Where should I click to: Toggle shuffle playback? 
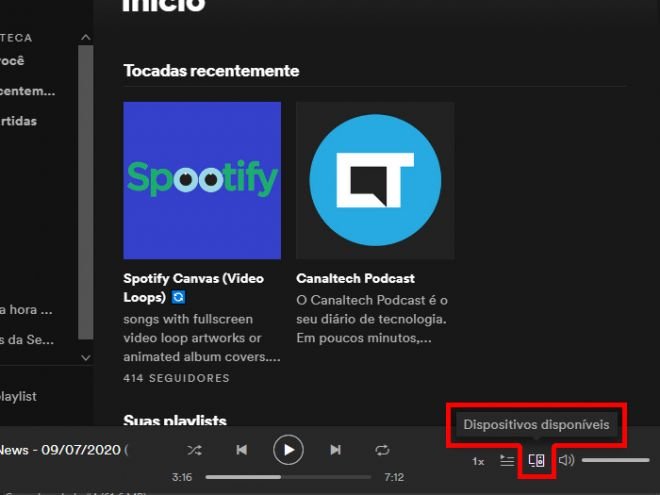pyautogui.click(x=194, y=450)
